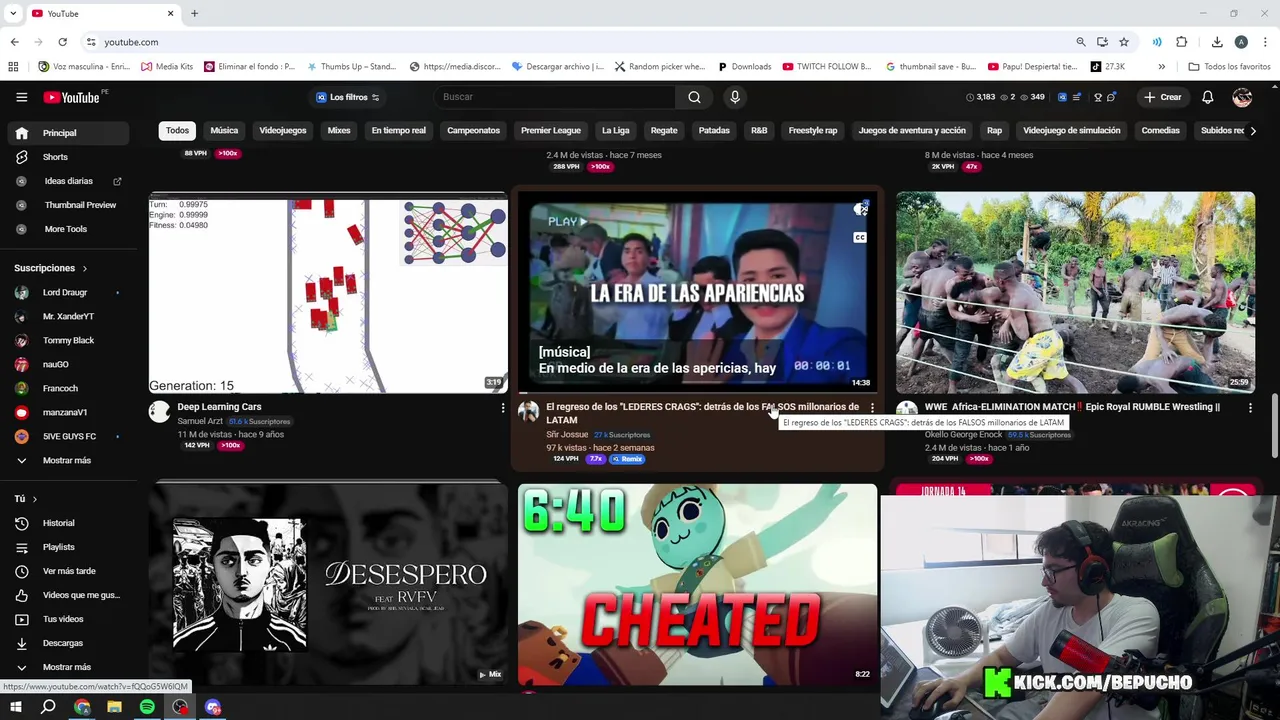Open Chrome downloads icon
1280x720 pixels.
click(1217, 42)
